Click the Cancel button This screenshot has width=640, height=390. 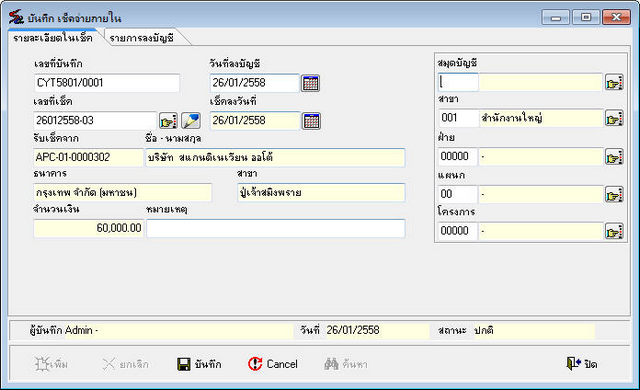click(273, 364)
